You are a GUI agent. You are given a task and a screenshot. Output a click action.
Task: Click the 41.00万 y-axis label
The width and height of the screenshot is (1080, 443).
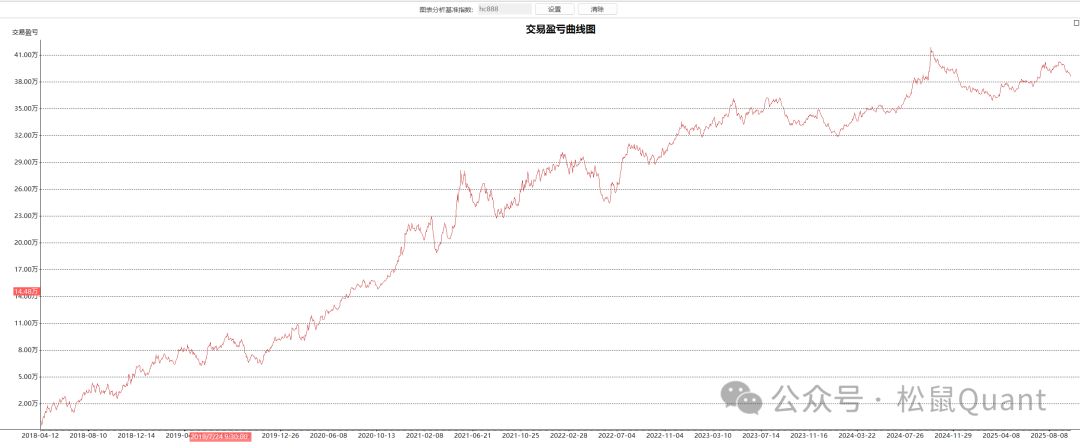tap(26, 55)
